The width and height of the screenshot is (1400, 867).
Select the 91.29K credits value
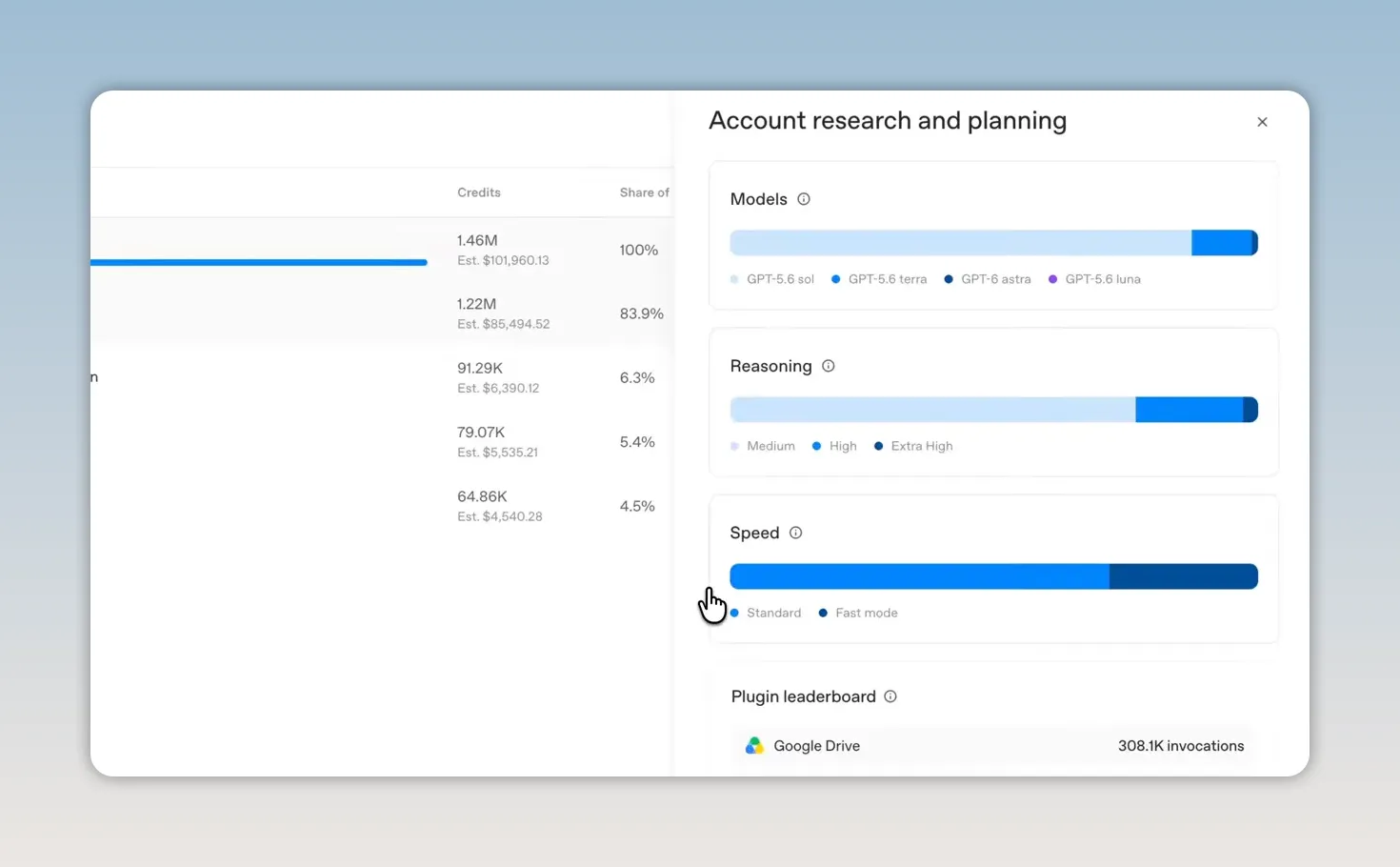click(x=480, y=368)
